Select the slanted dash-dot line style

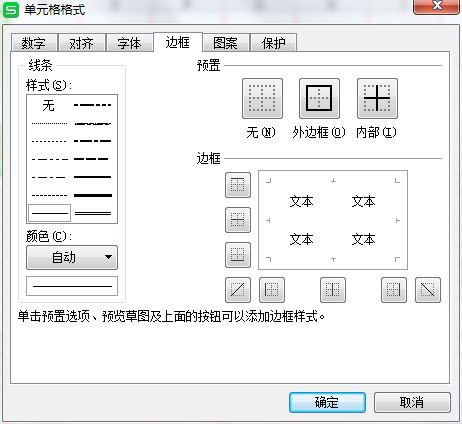click(93, 124)
